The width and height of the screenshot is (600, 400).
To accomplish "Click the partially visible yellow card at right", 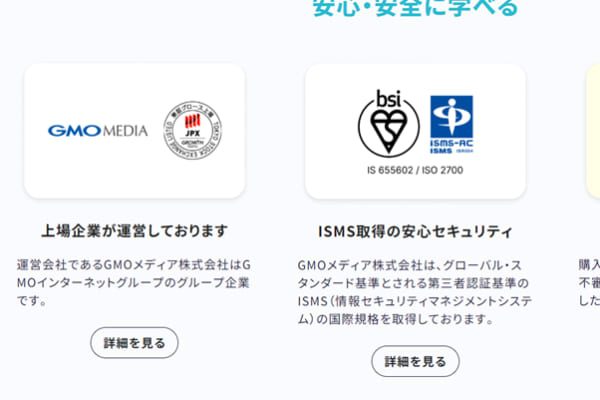I will coord(593,131).
